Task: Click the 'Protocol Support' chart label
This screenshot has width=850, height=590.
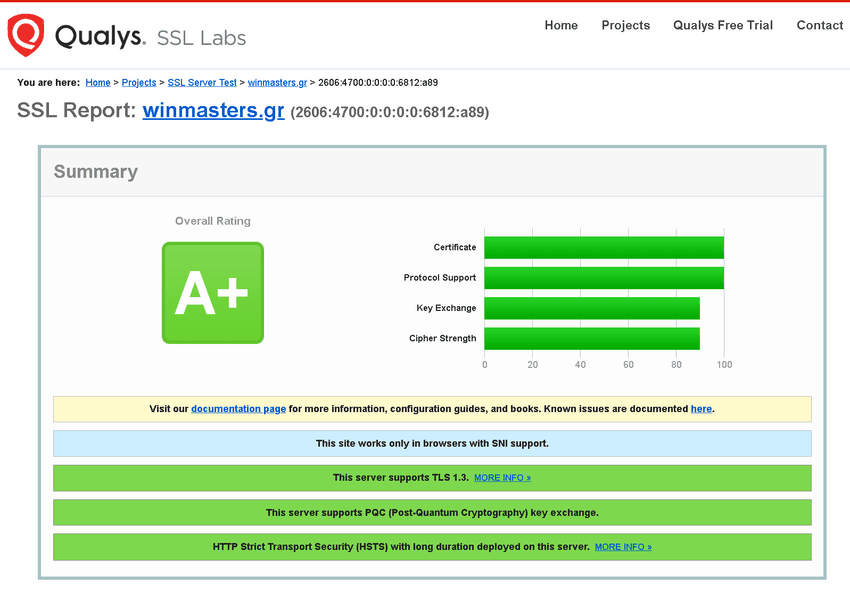Action: (x=440, y=278)
